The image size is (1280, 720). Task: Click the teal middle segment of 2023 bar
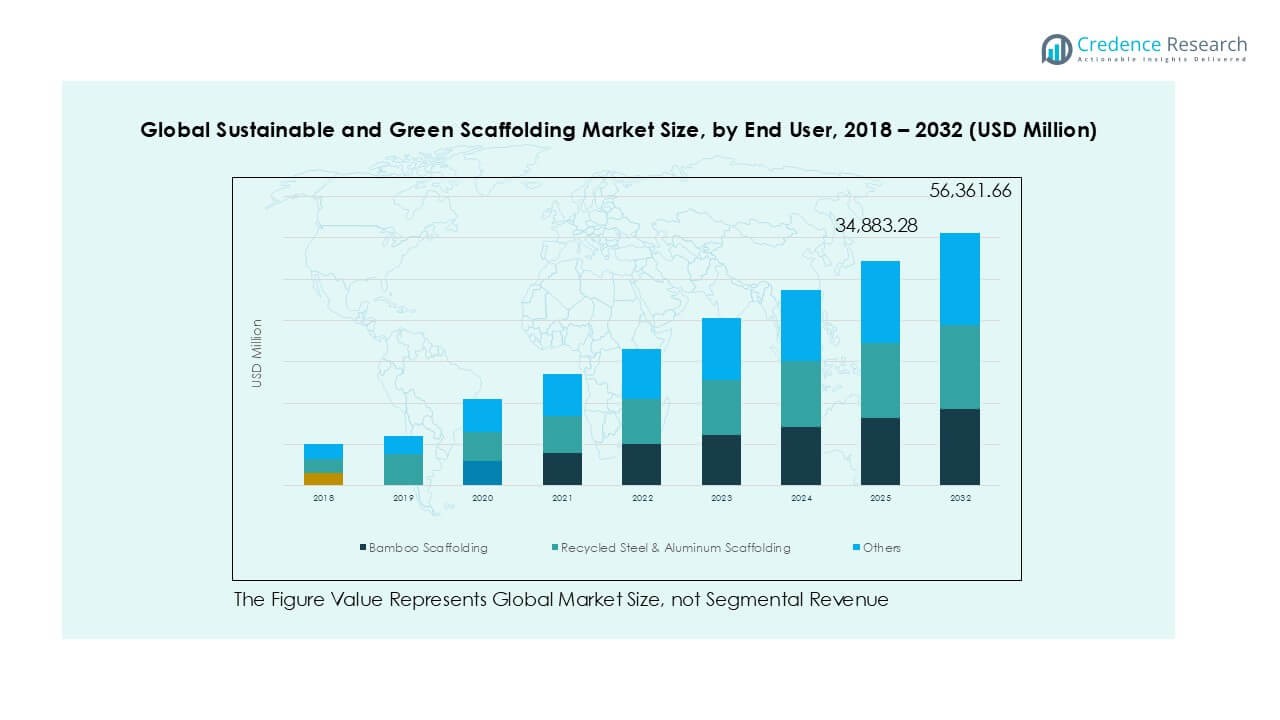(721, 407)
